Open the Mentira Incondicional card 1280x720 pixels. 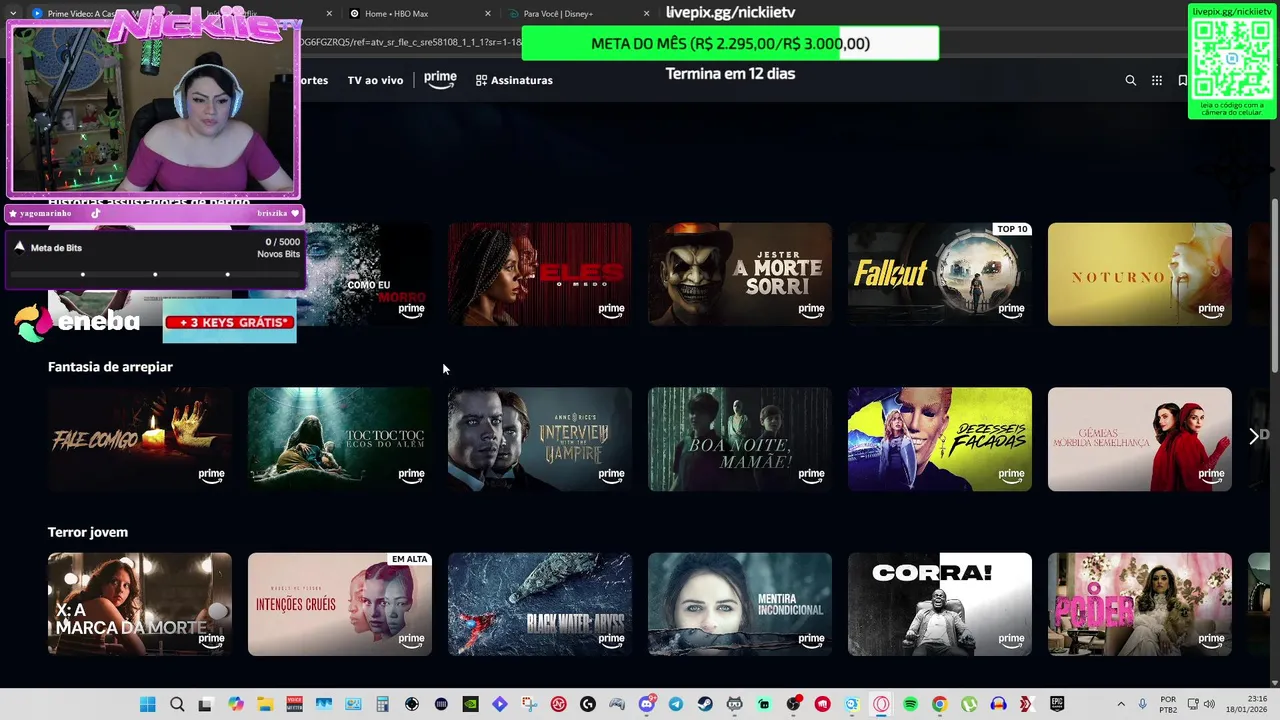740,604
